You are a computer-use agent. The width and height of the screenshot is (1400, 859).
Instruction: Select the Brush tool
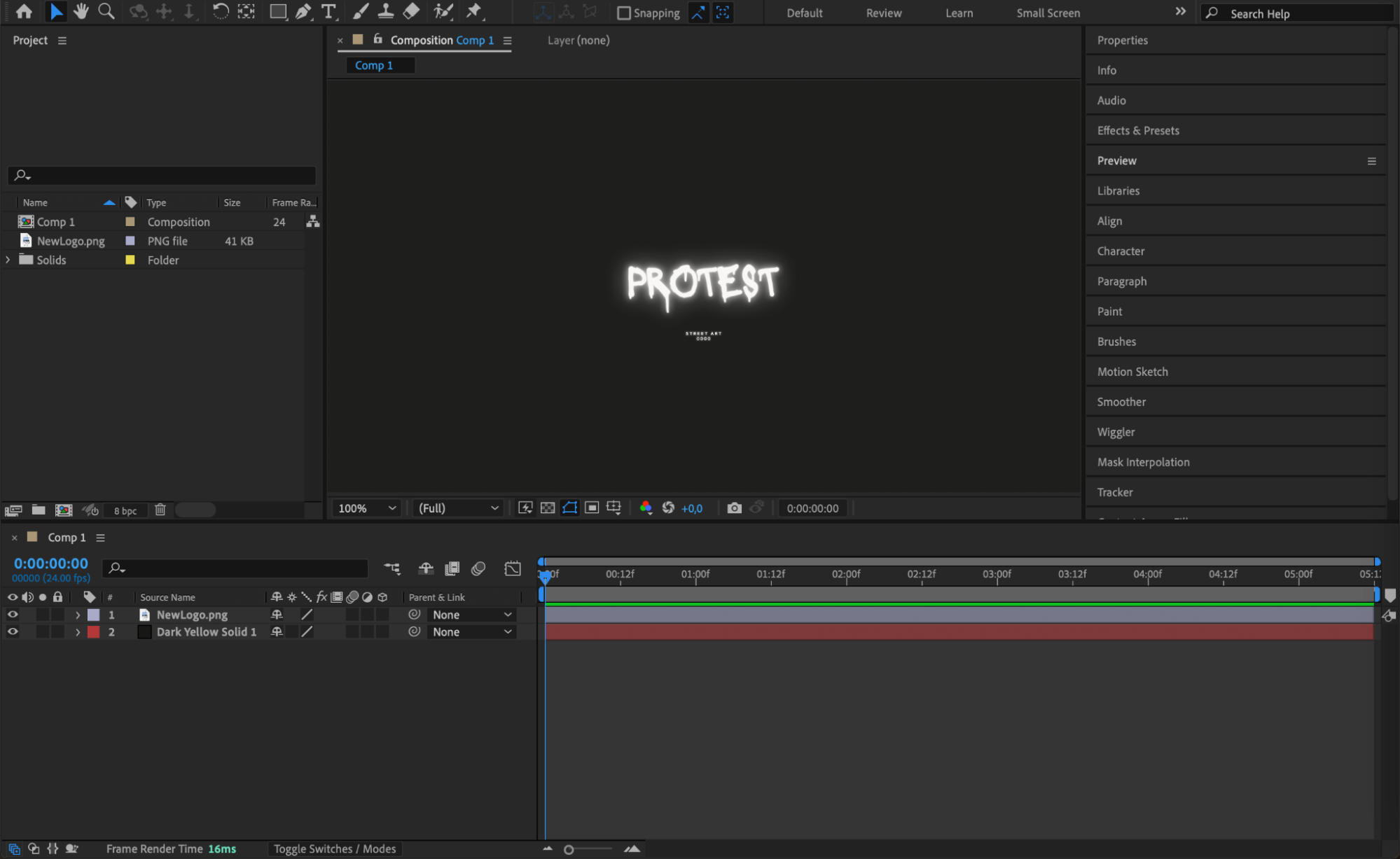pos(361,11)
